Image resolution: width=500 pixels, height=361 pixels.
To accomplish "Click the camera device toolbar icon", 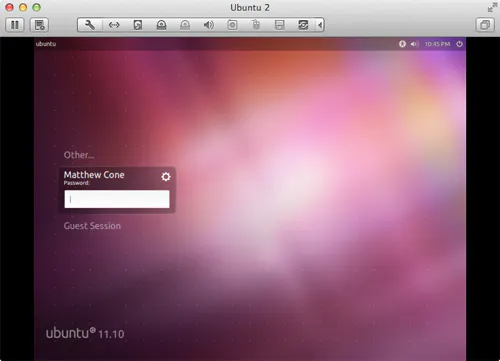I will 232,25.
